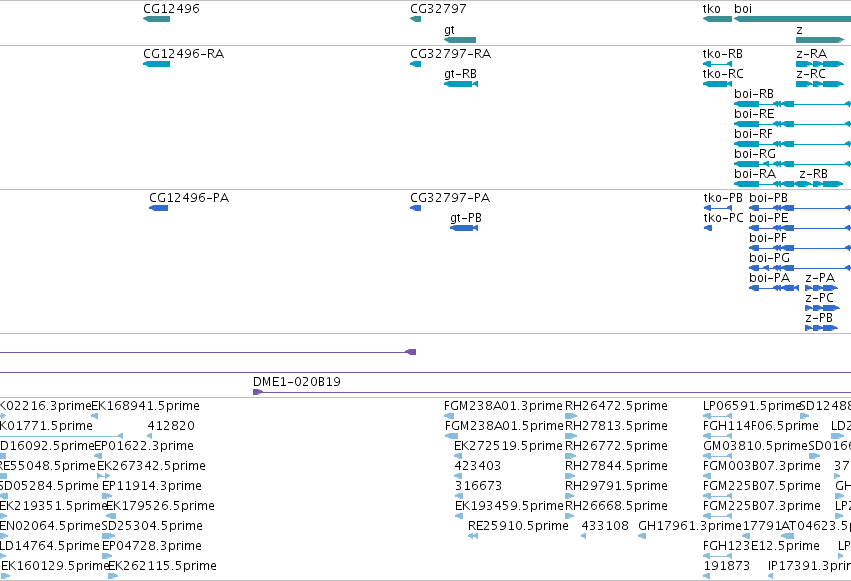
Task: Click transcript tko-RB
Action: (717, 64)
